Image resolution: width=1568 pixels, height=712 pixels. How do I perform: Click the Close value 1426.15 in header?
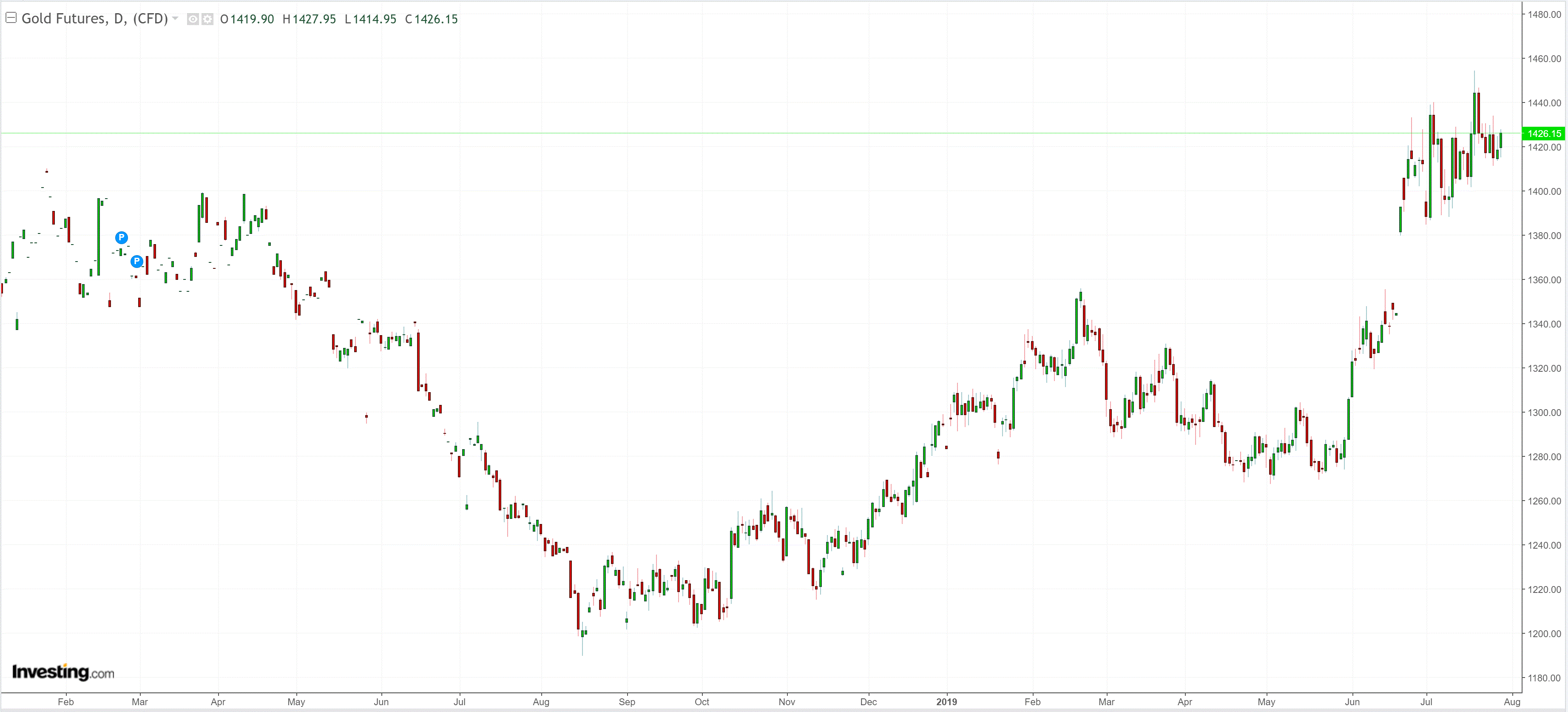point(436,20)
